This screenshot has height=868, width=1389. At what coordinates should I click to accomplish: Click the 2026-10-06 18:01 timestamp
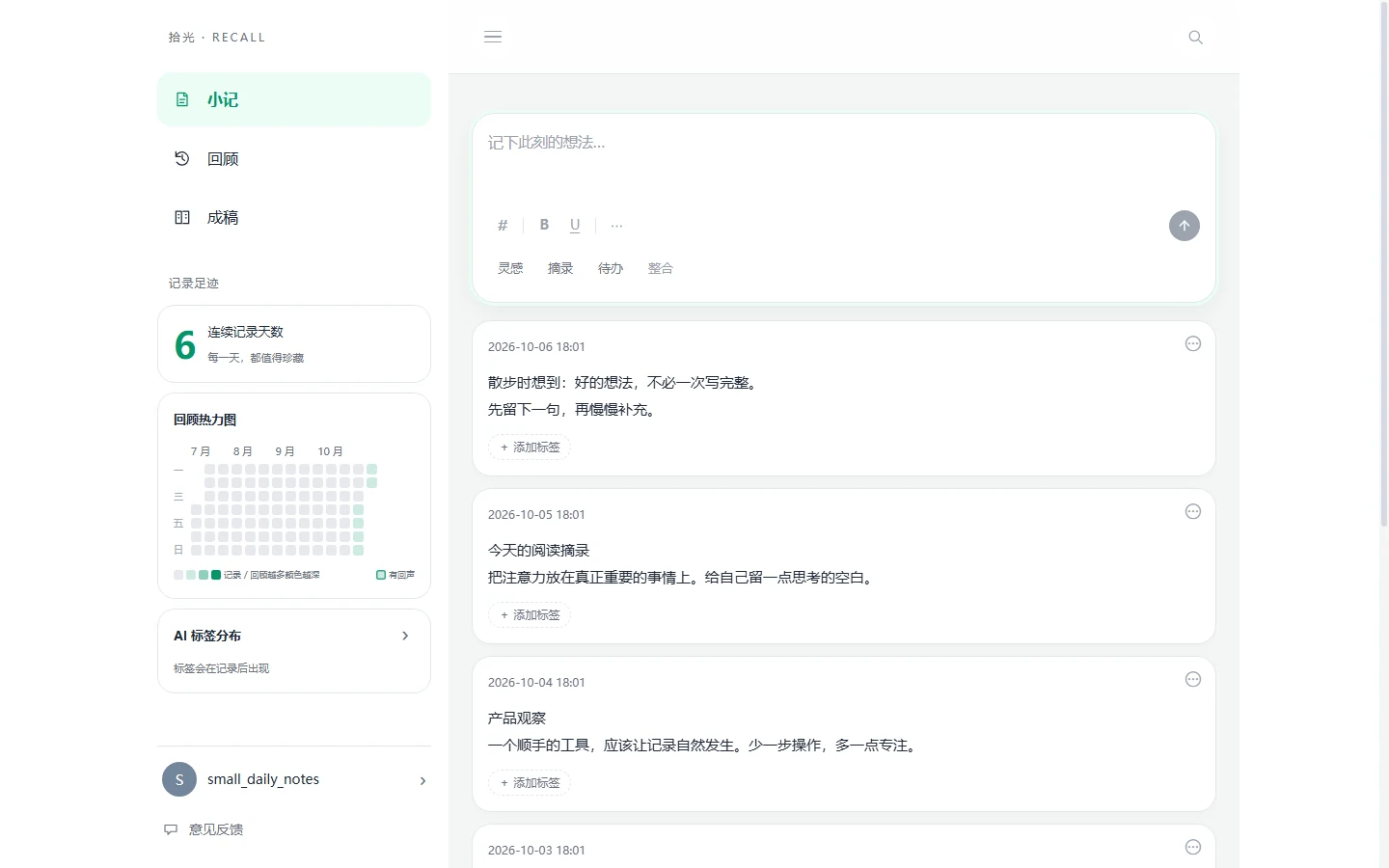tap(536, 347)
